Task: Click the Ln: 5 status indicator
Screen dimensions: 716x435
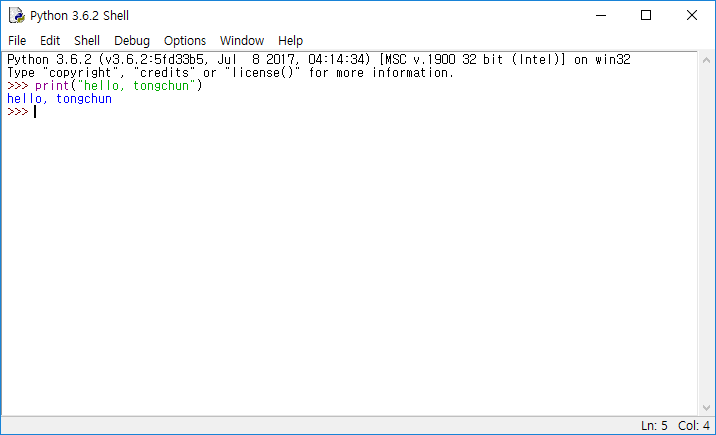Action: pos(654,426)
